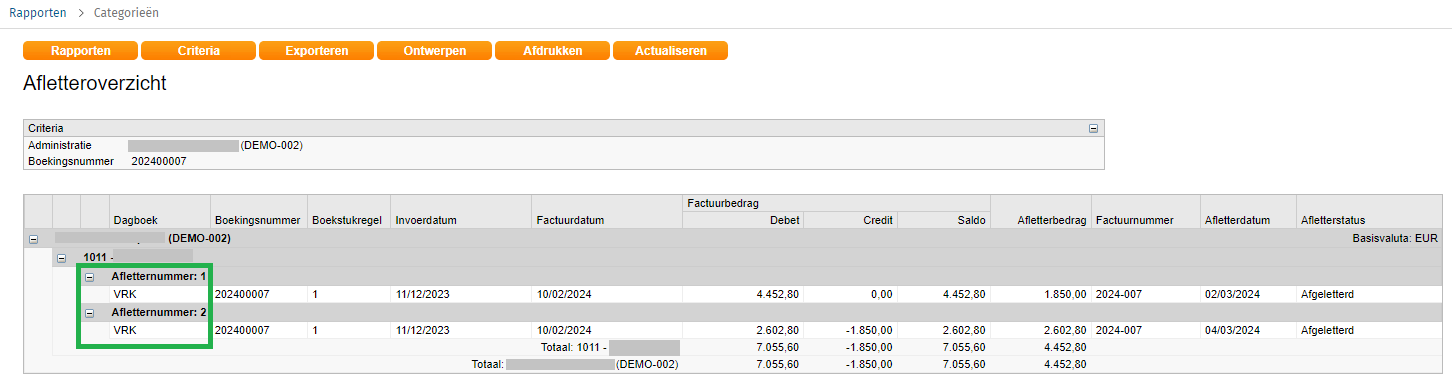Collapse the 1011 account group
The image size is (1452, 383).
tap(61, 257)
